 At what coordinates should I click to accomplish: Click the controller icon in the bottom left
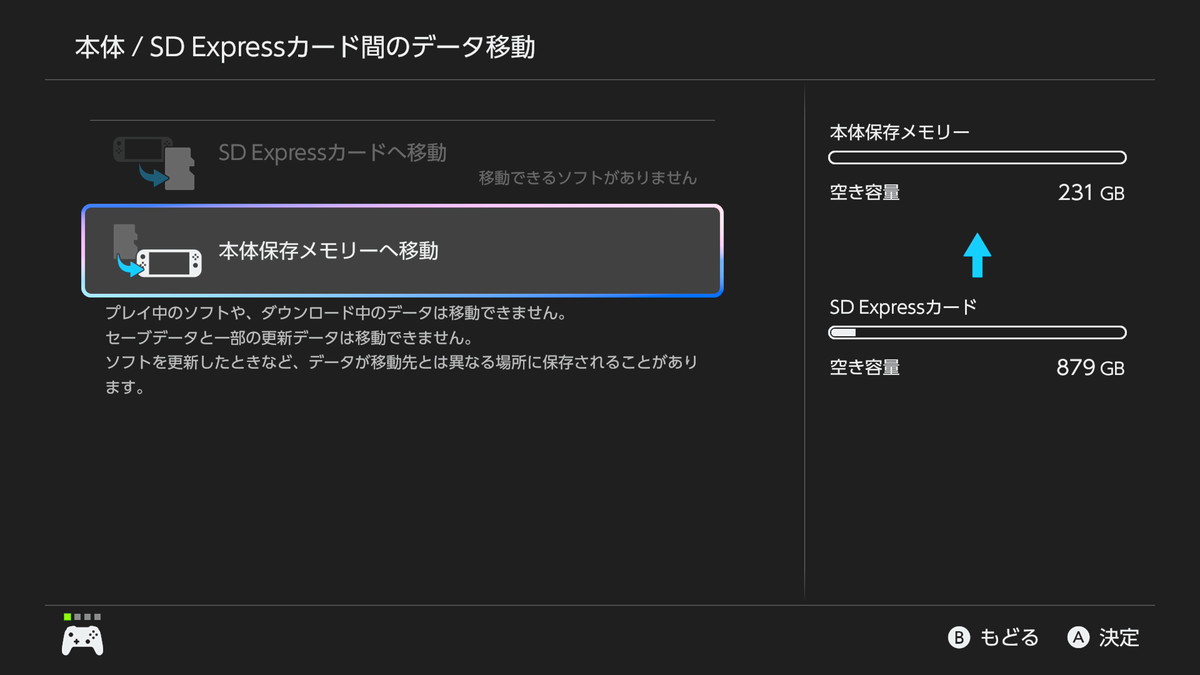pyautogui.click(x=82, y=639)
